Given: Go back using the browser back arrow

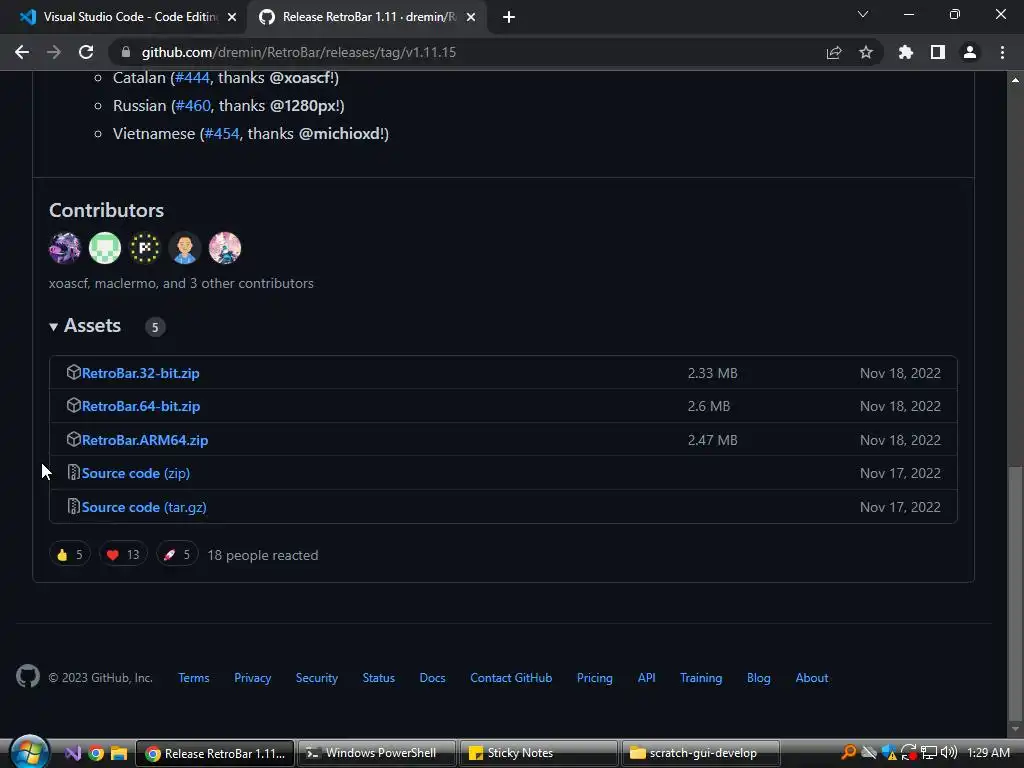Looking at the screenshot, I should click(x=22, y=52).
